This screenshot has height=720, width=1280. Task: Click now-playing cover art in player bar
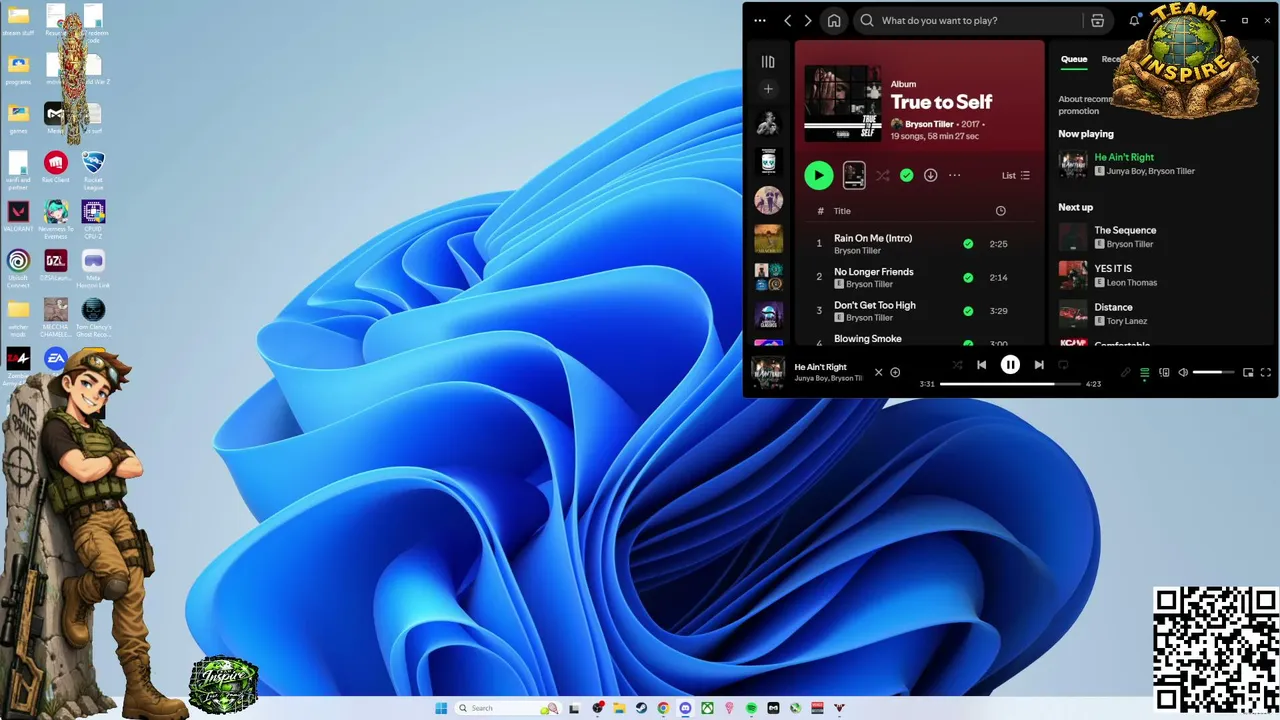[768, 372]
